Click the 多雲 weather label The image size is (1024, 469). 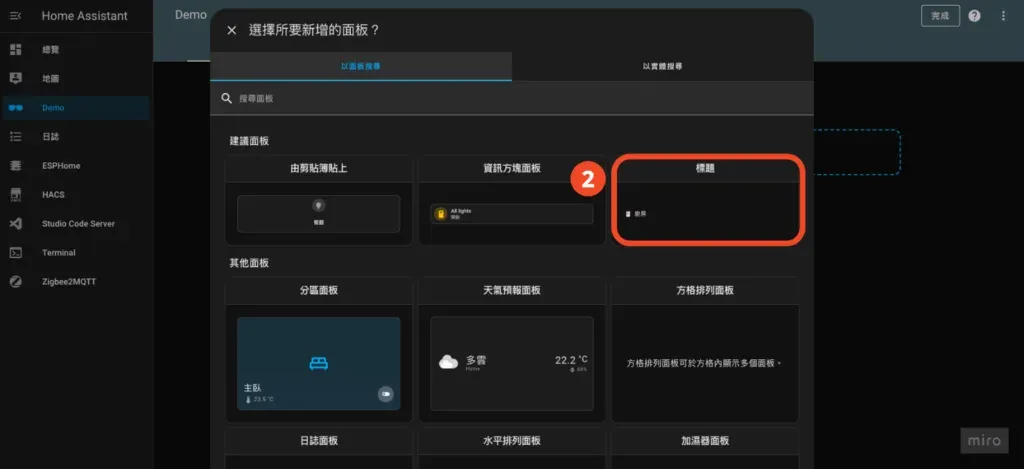point(476,360)
